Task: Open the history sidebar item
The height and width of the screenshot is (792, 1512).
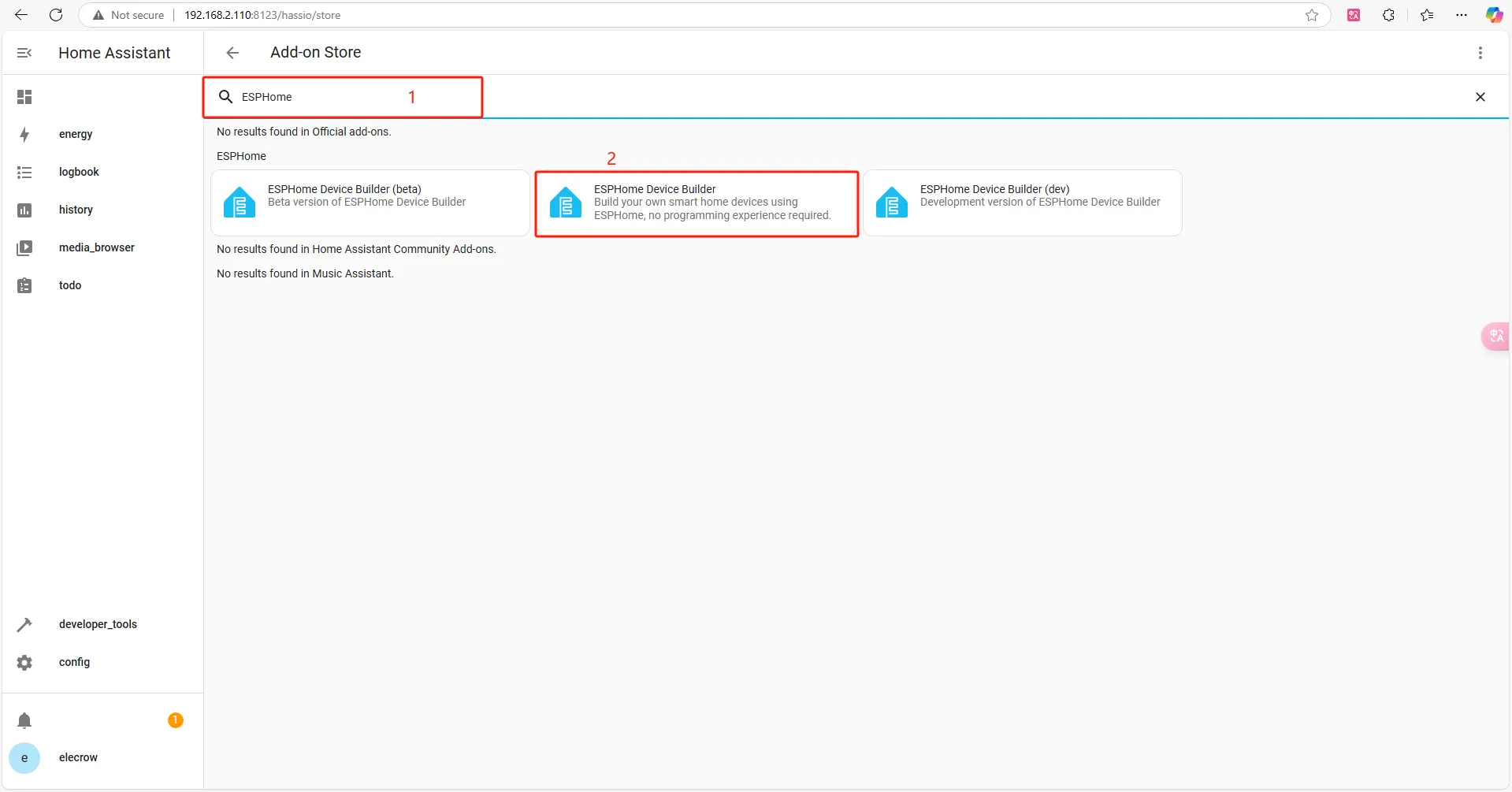Action: click(102, 210)
